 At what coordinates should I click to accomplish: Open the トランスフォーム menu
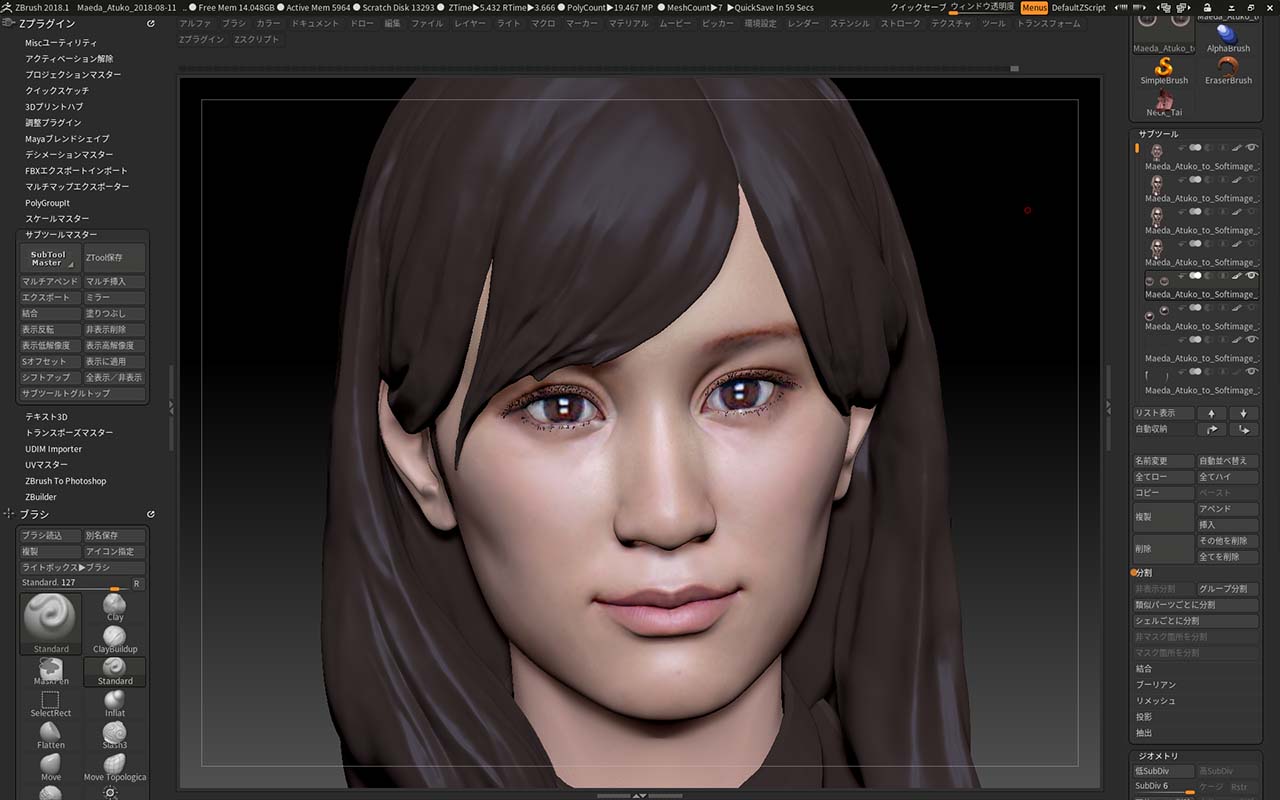coord(1048,23)
